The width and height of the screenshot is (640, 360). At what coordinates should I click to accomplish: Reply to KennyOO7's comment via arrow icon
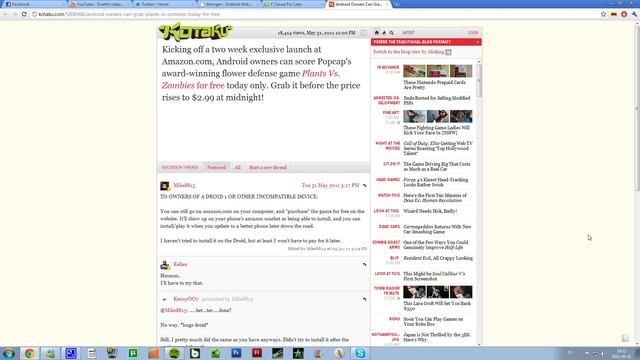tap(364, 299)
